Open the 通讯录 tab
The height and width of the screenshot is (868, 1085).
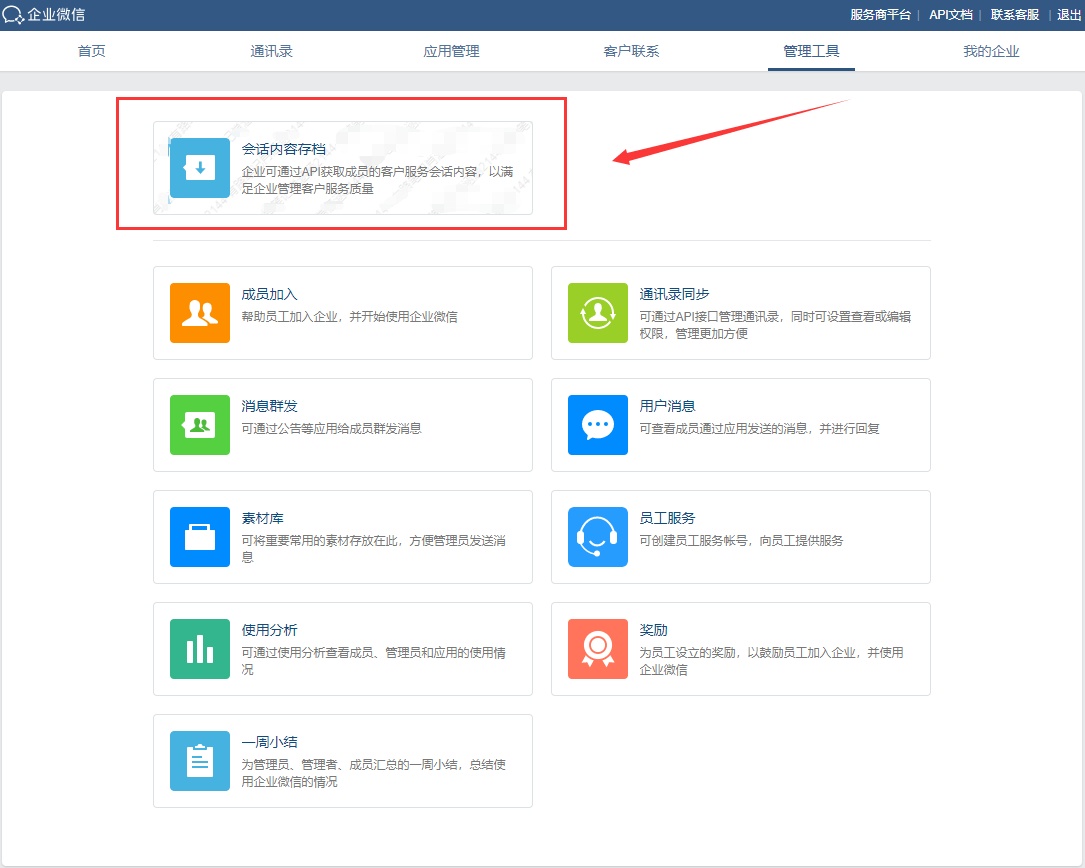coord(271,51)
